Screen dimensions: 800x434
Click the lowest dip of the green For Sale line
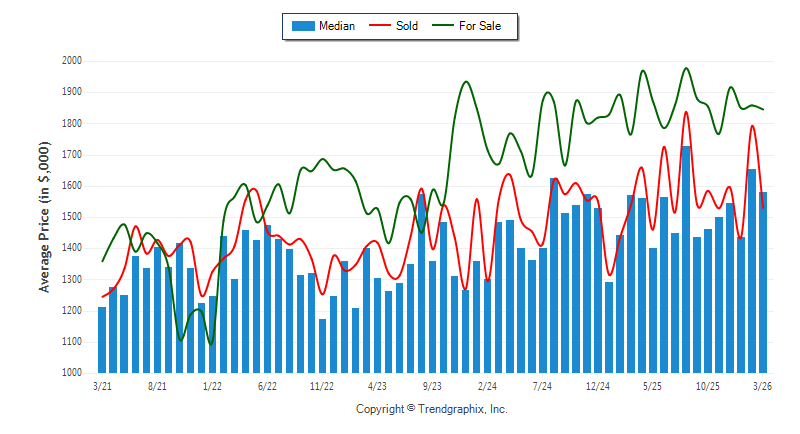(x=211, y=344)
